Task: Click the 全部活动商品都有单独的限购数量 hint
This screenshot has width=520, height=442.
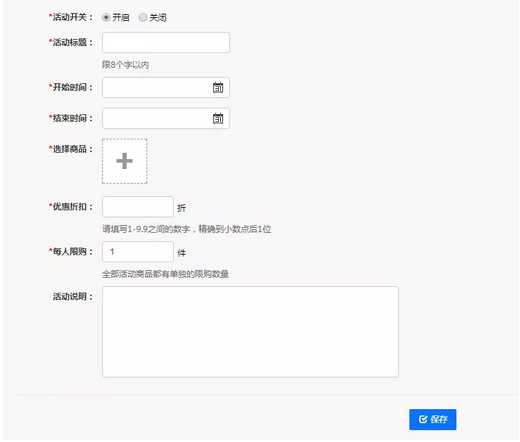Action: coord(165,274)
